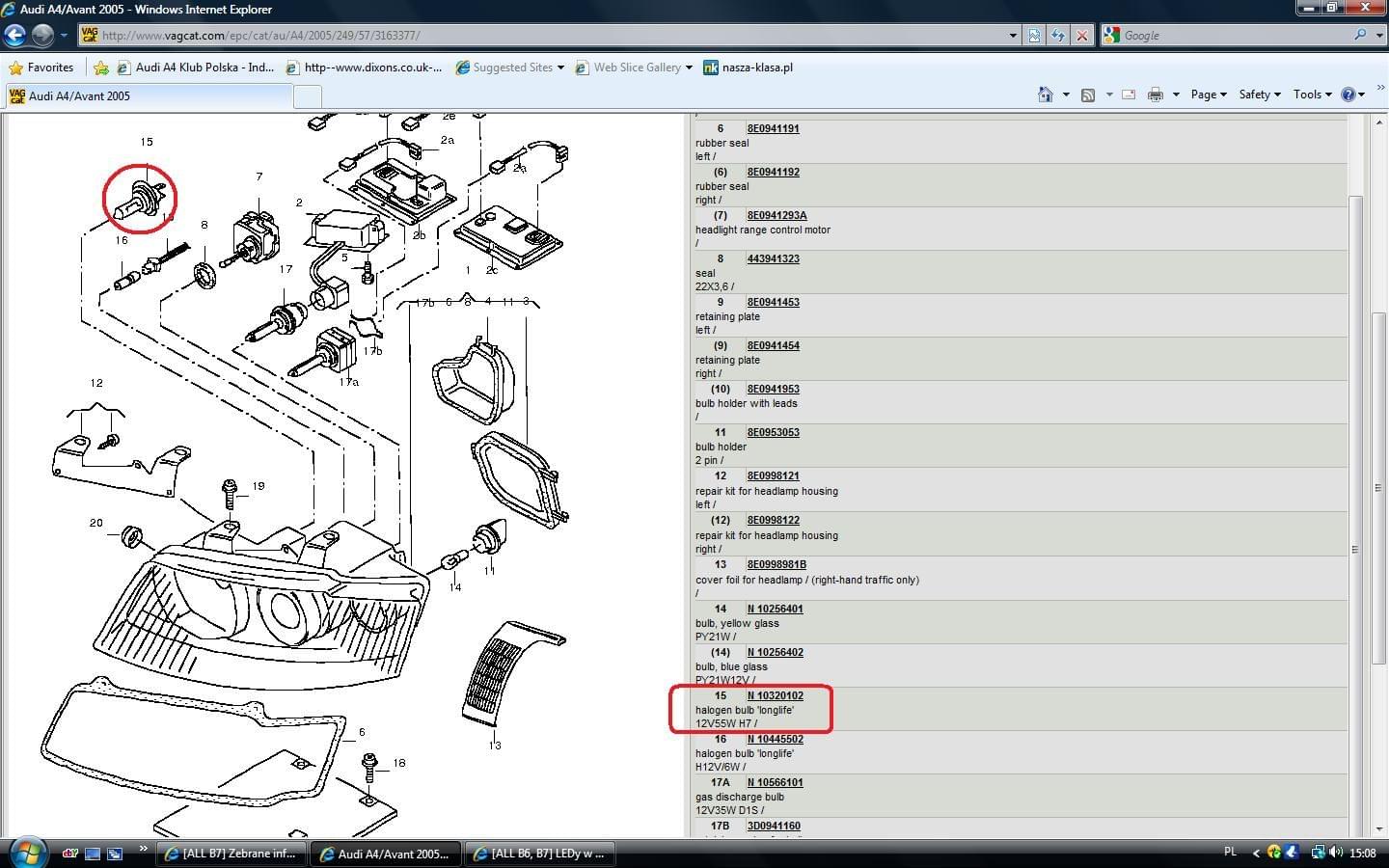Image resolution: width=1389 pixels, height=868 pixels.
Task: Open part number 8E0941191 link
Action: pos(773,128)
